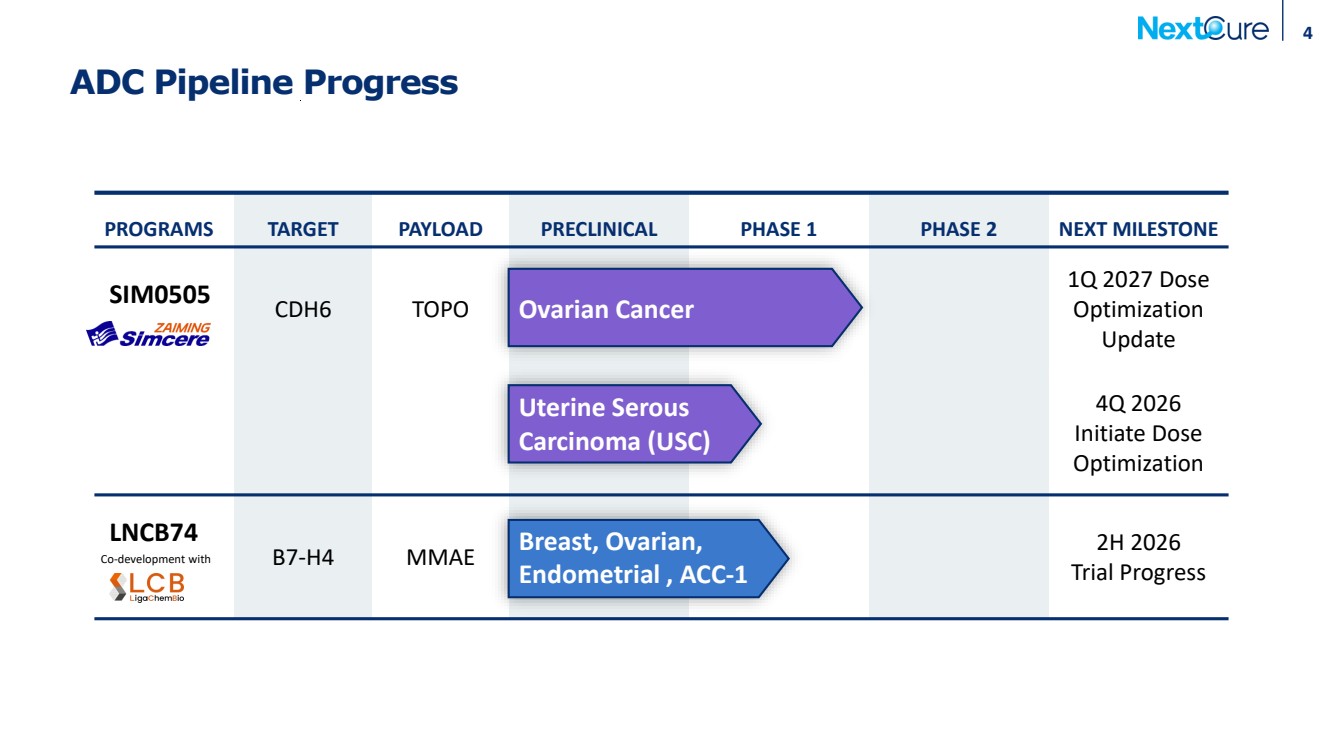Click the NextCure logo
This screenshot has height=749, width=1333.
(x=1202, y=28)
